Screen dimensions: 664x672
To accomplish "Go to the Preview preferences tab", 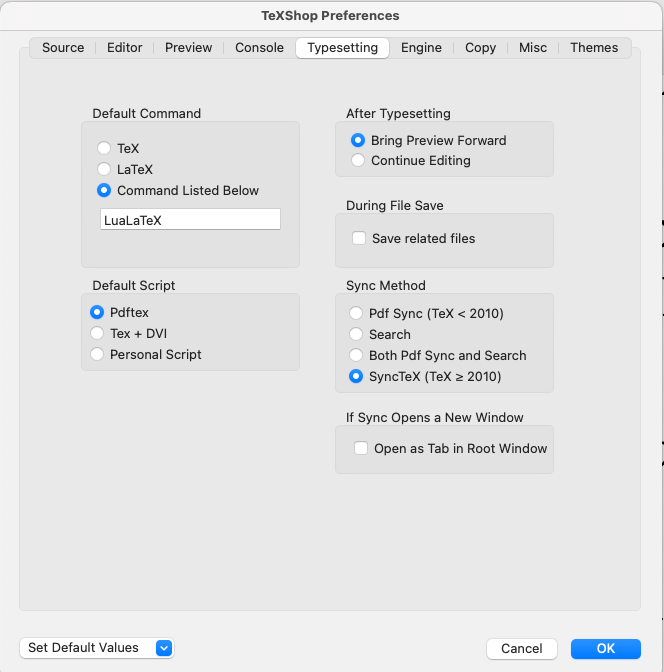I will (189, 48).
